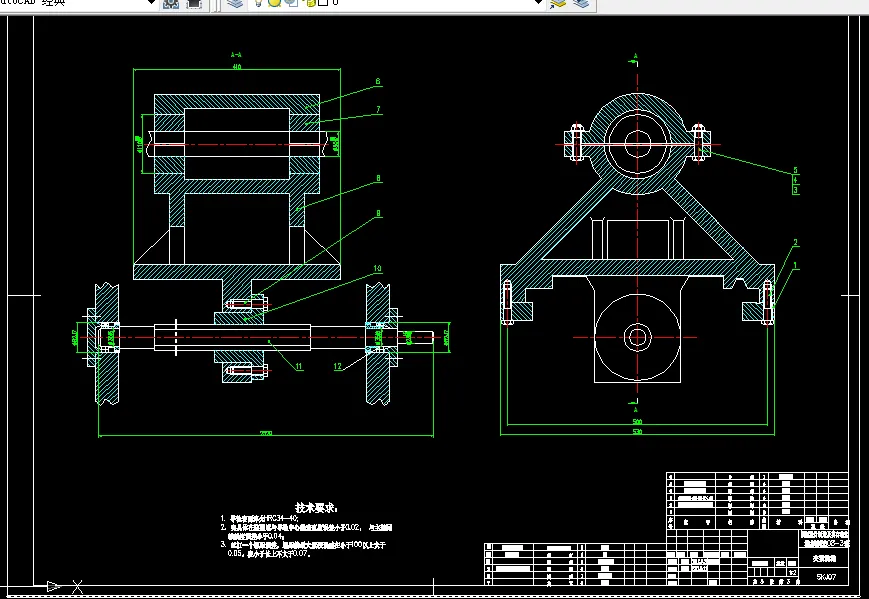The width and height of the screenshot is (869, 599).
Task: Expand the layer list dropdown arrow
Action: (537, 3)
